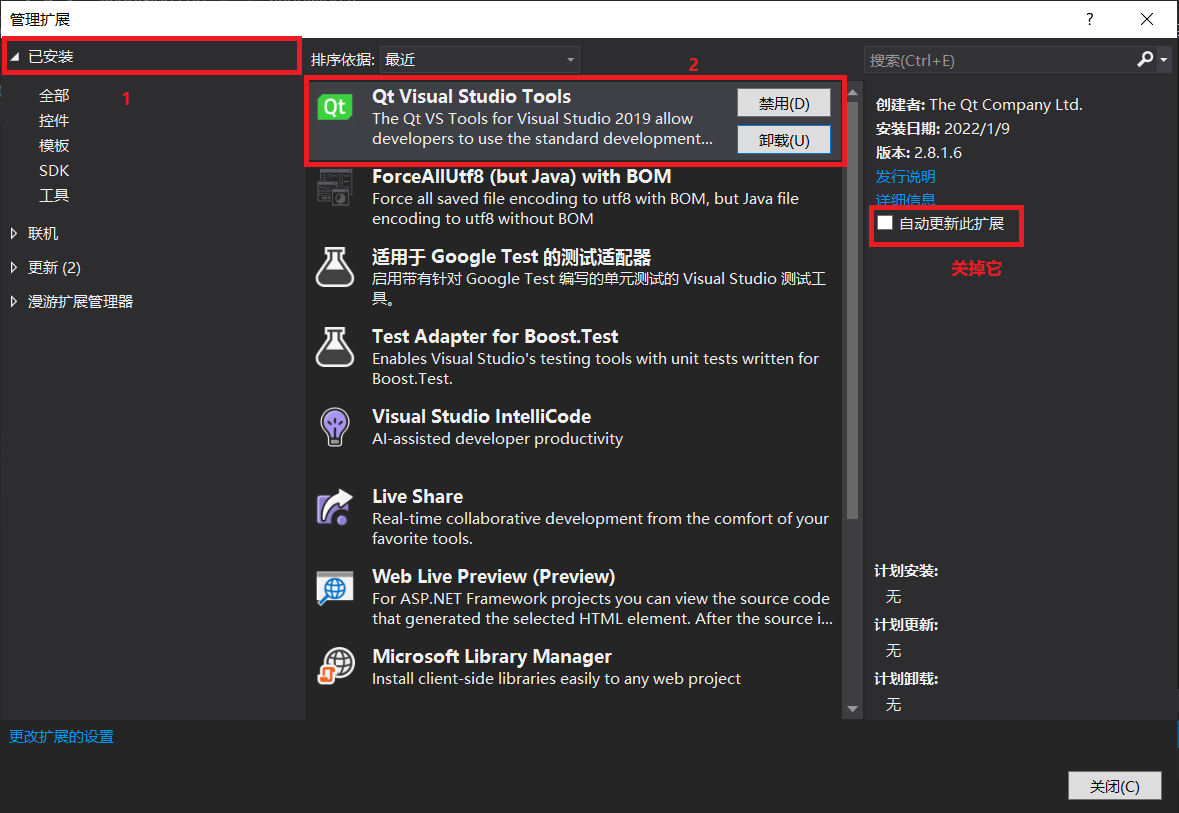Click the extension search input field
Viewport: 1179px width, 813px height.
(1000, 59)
